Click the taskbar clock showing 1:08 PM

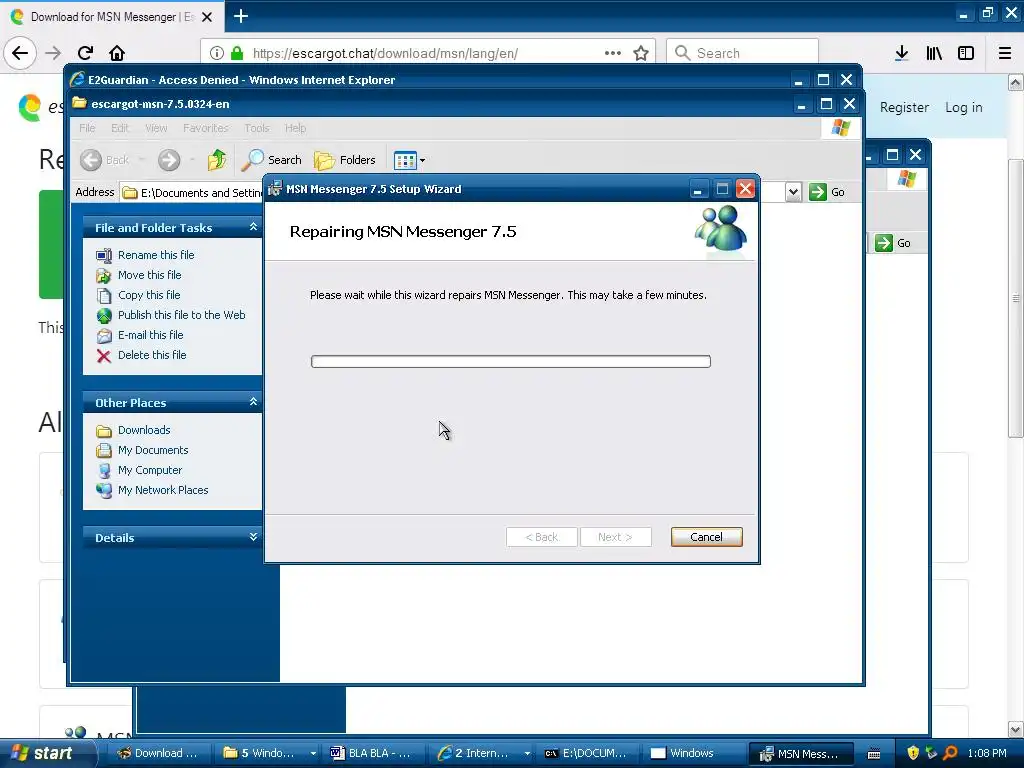[x=987, y=753]
